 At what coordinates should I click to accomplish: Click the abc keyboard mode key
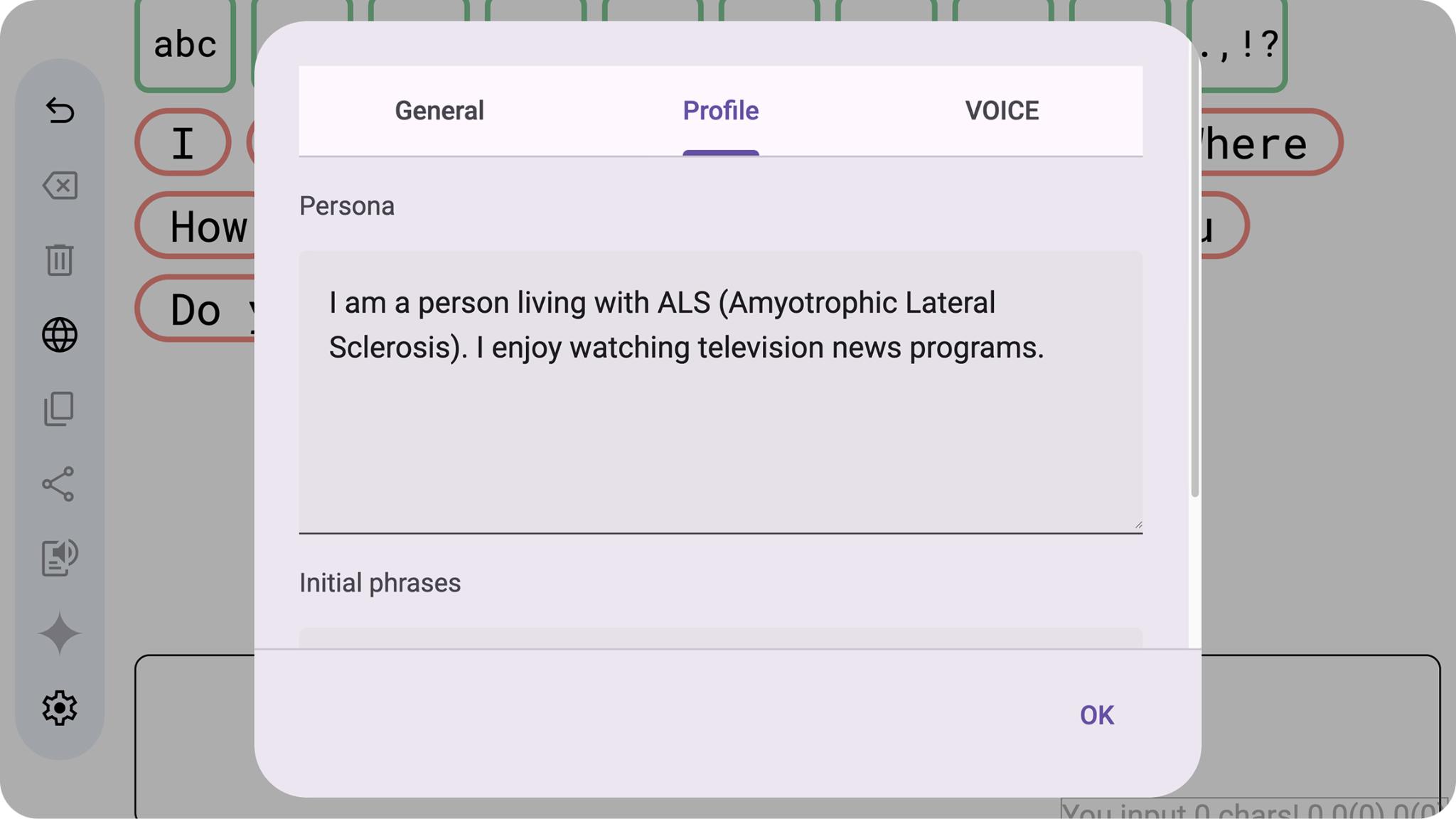(x=183, y=45)
